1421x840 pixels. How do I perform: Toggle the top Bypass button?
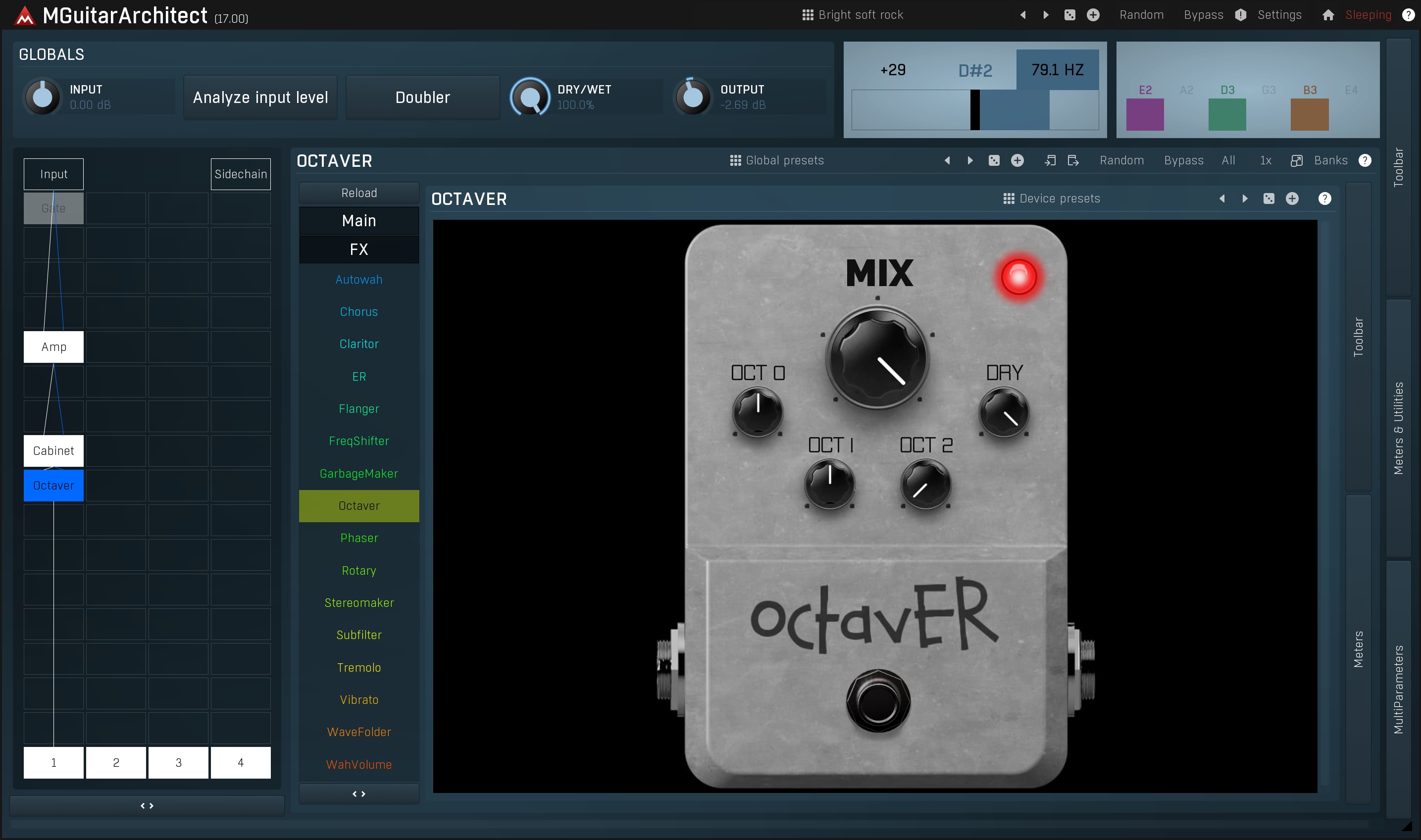(1203, 15)
